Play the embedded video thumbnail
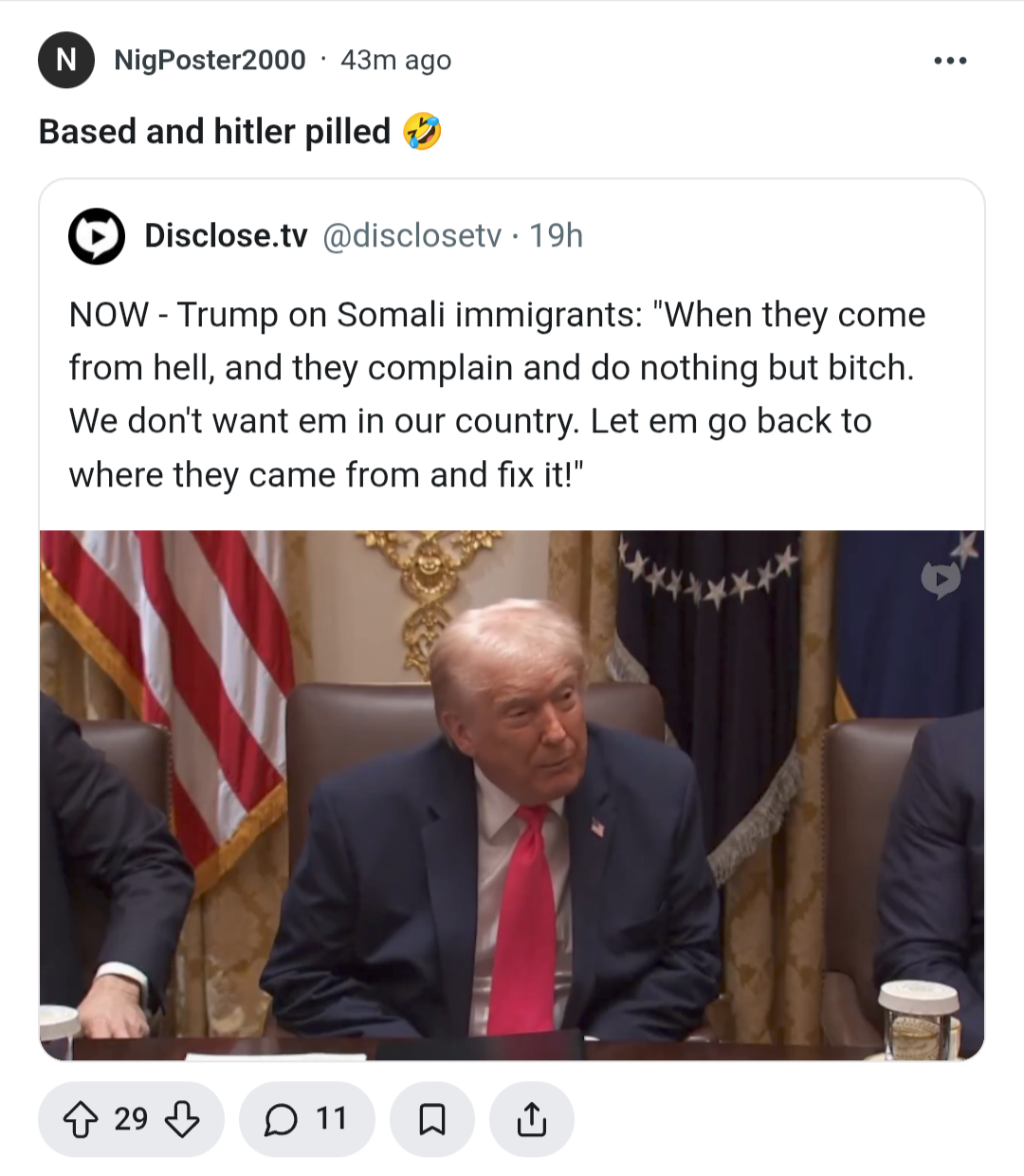The height and width of the screenshot is (1176, 1024). point(512,795)
